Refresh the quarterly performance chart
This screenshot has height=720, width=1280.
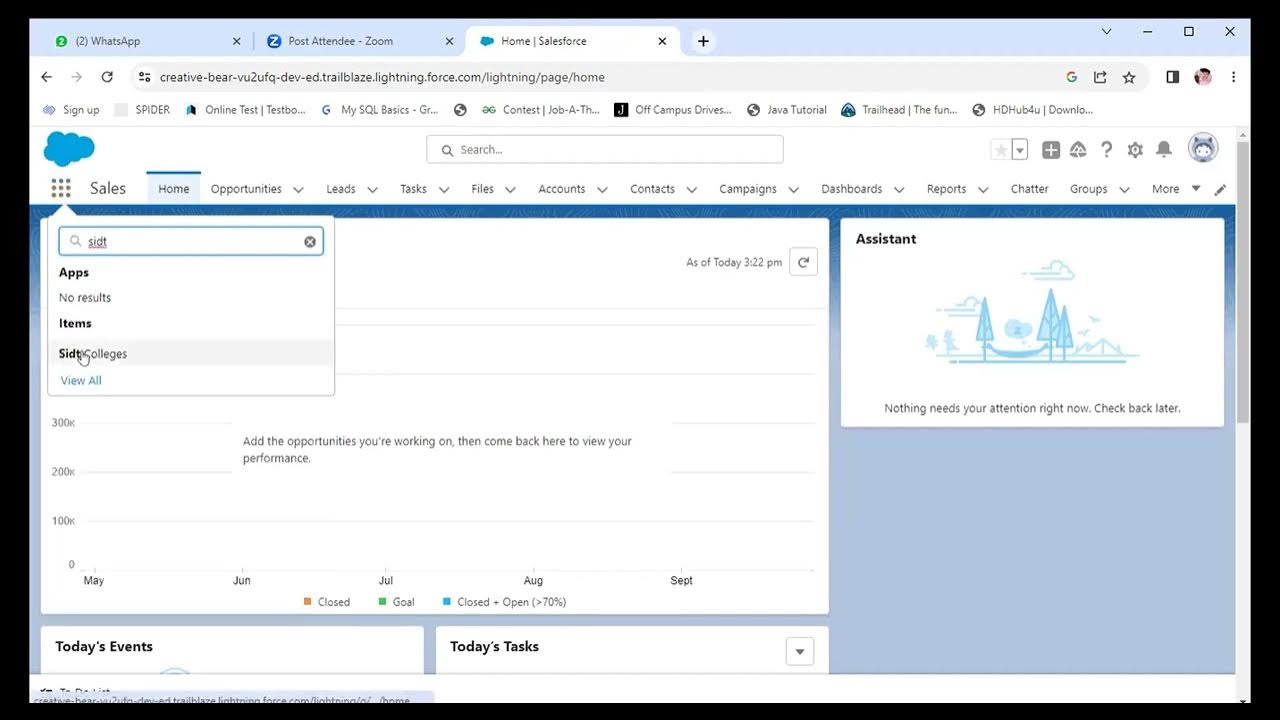pyautogui.click(x=803, y=262)
